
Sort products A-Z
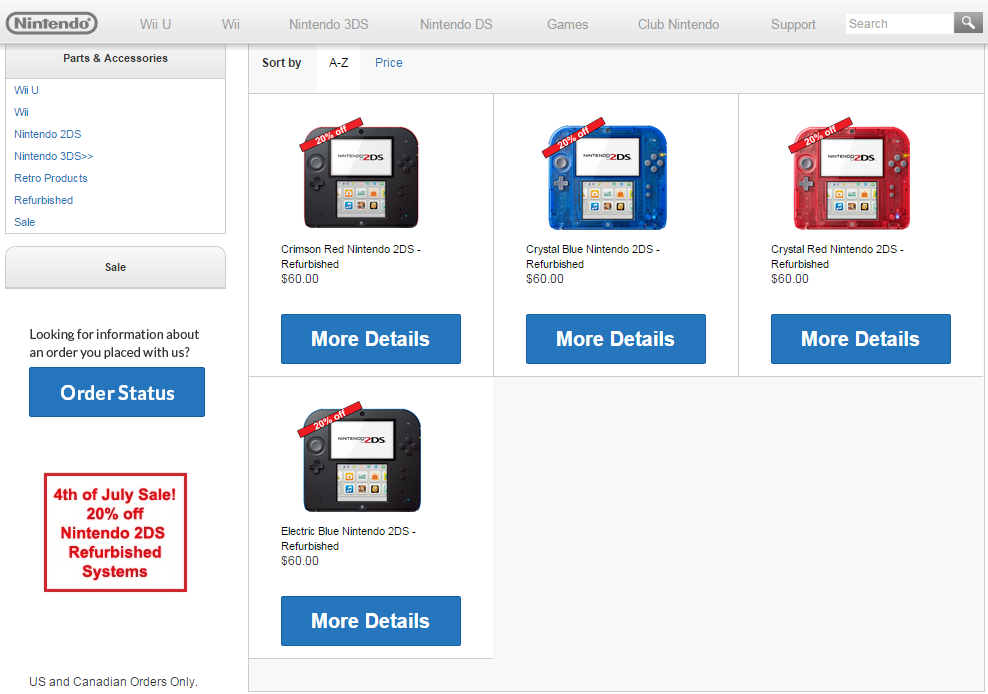tap(339, 63)
